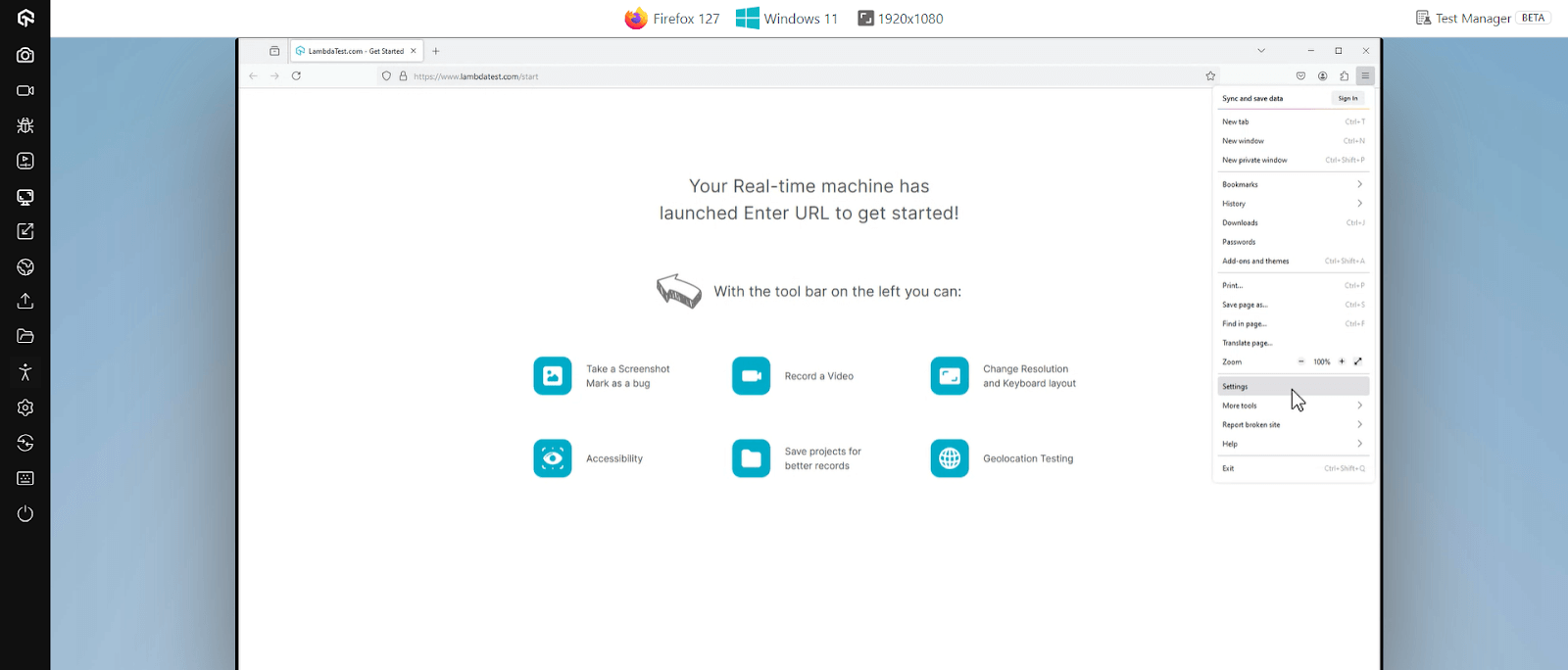Viewport: 1568px width, 670px height.
Task: Open the extensions puzzle icon
Action: [x=1344, y=75]
